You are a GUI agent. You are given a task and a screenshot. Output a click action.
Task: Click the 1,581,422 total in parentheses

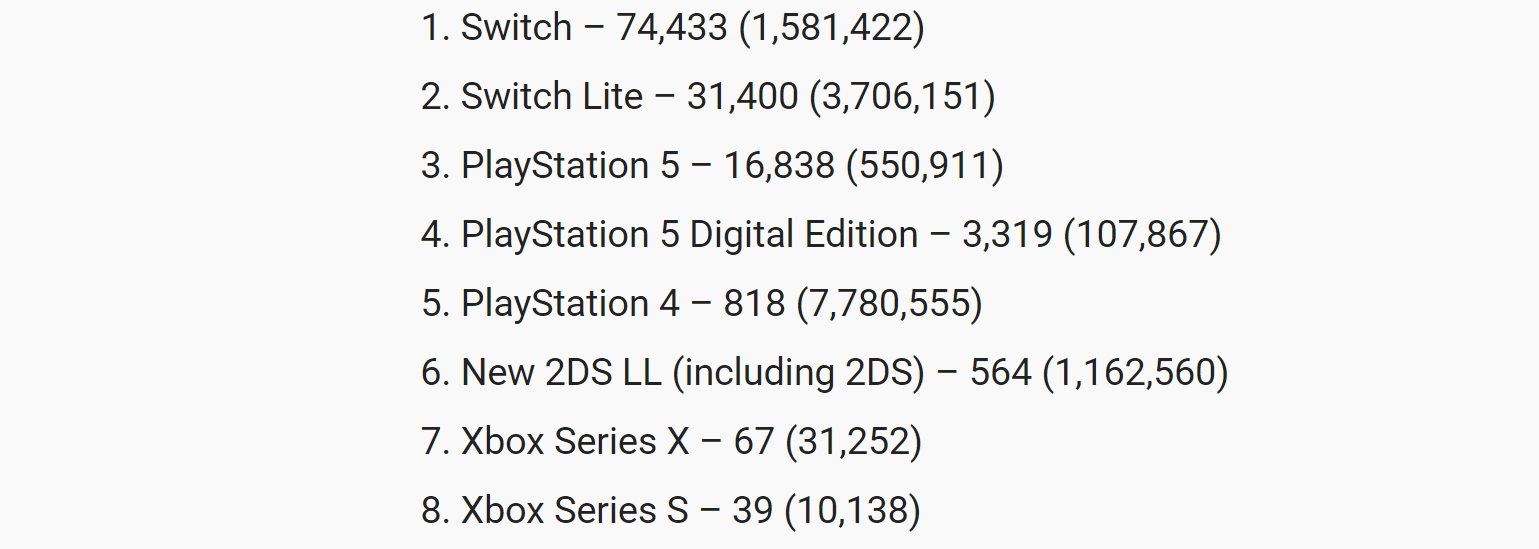tap(831, 28)
